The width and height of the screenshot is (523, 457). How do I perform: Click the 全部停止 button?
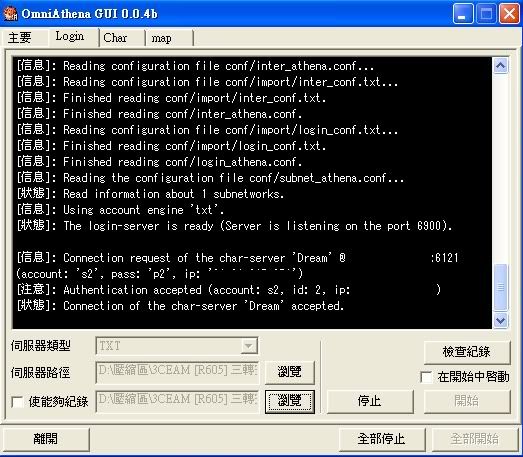tap(382, 439)
